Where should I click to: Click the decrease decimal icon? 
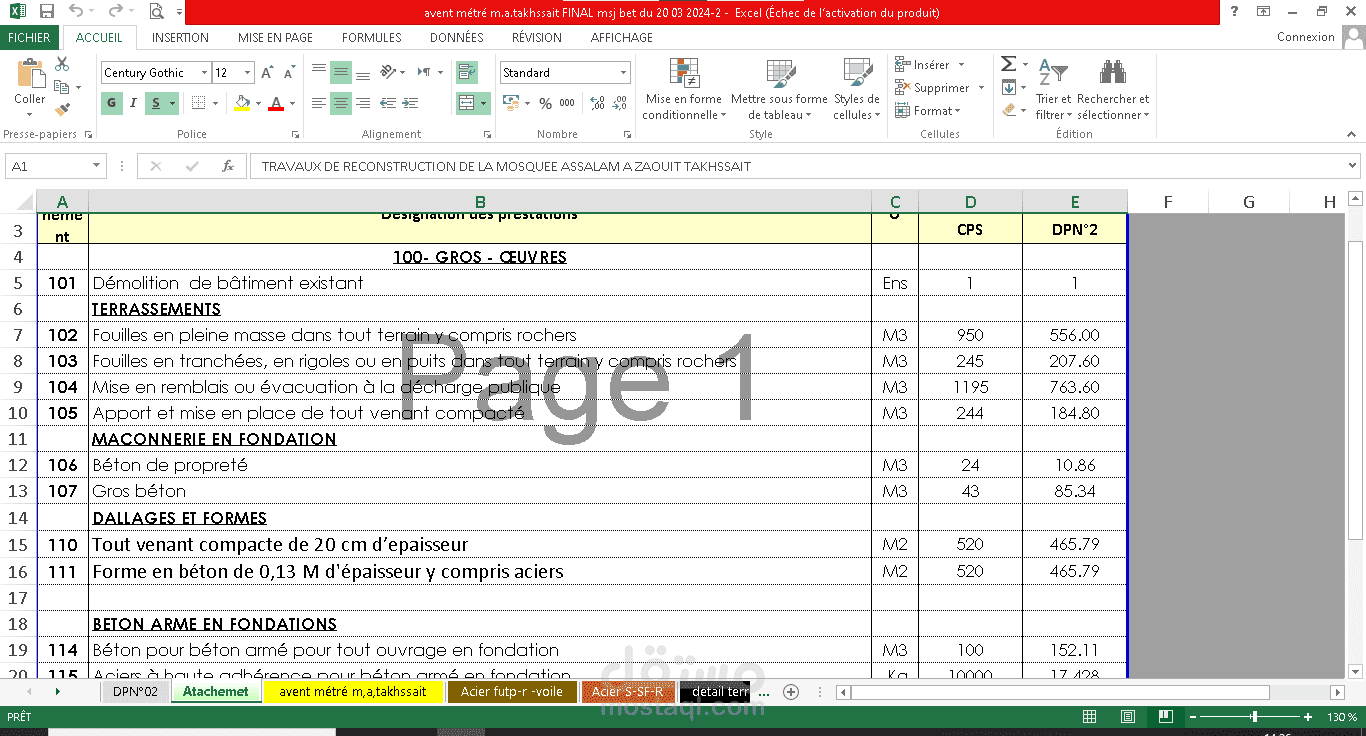pyautogui.click(x=620, y=103)
